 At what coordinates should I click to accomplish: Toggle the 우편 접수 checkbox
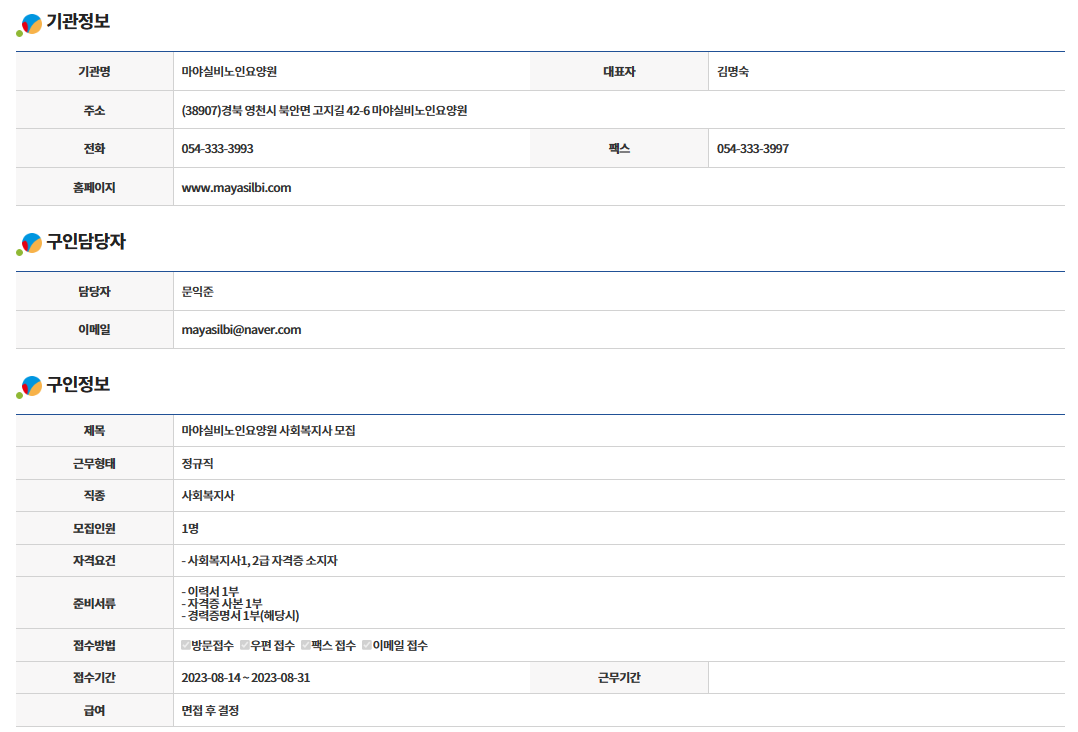[245, 645]
